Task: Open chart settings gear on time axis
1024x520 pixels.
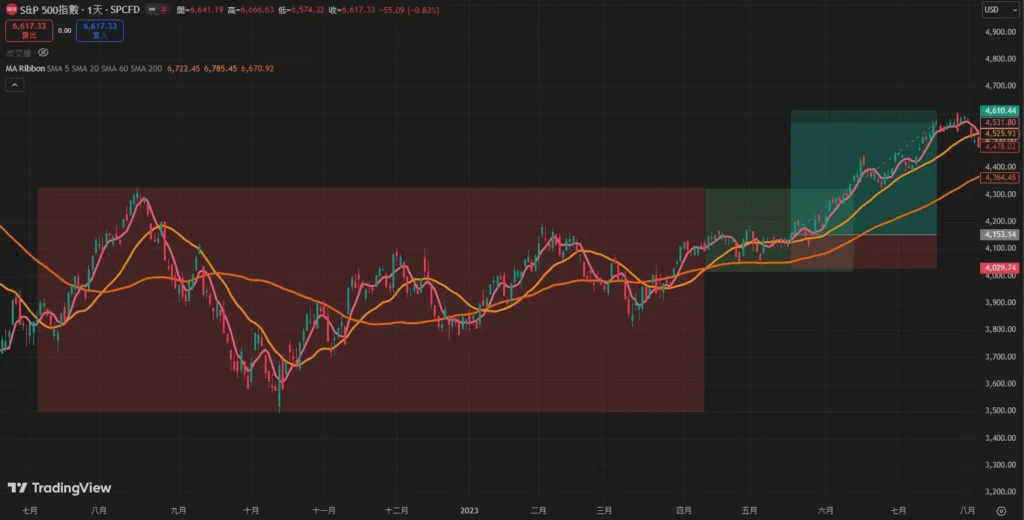Action: tap(1001, 510)
